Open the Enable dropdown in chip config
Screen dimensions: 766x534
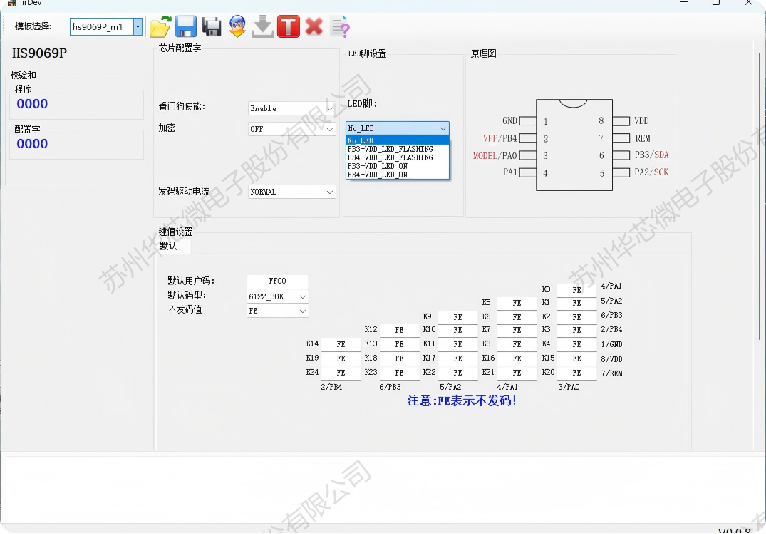[292, 108]
